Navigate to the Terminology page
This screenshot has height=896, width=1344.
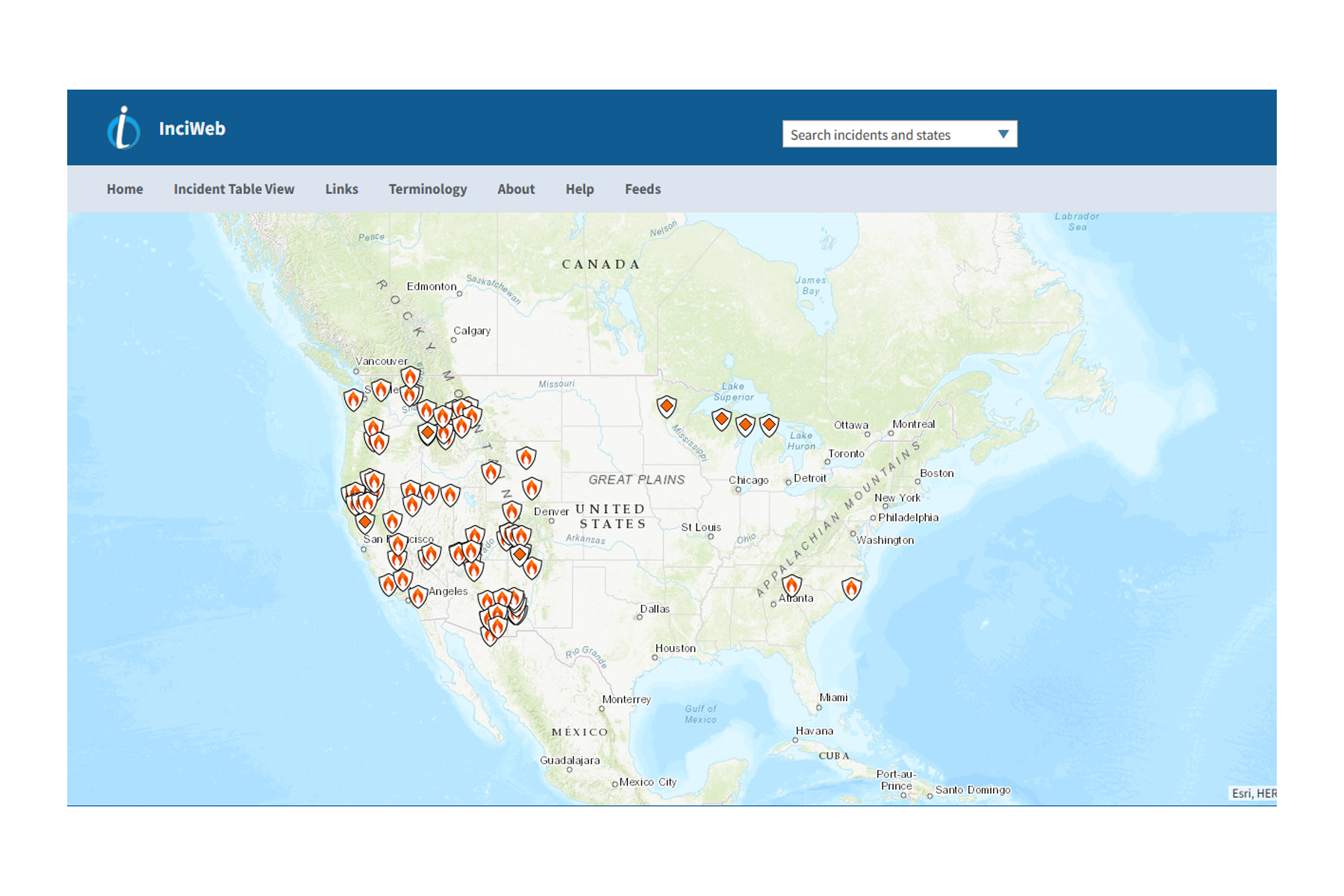coord(427,189)
